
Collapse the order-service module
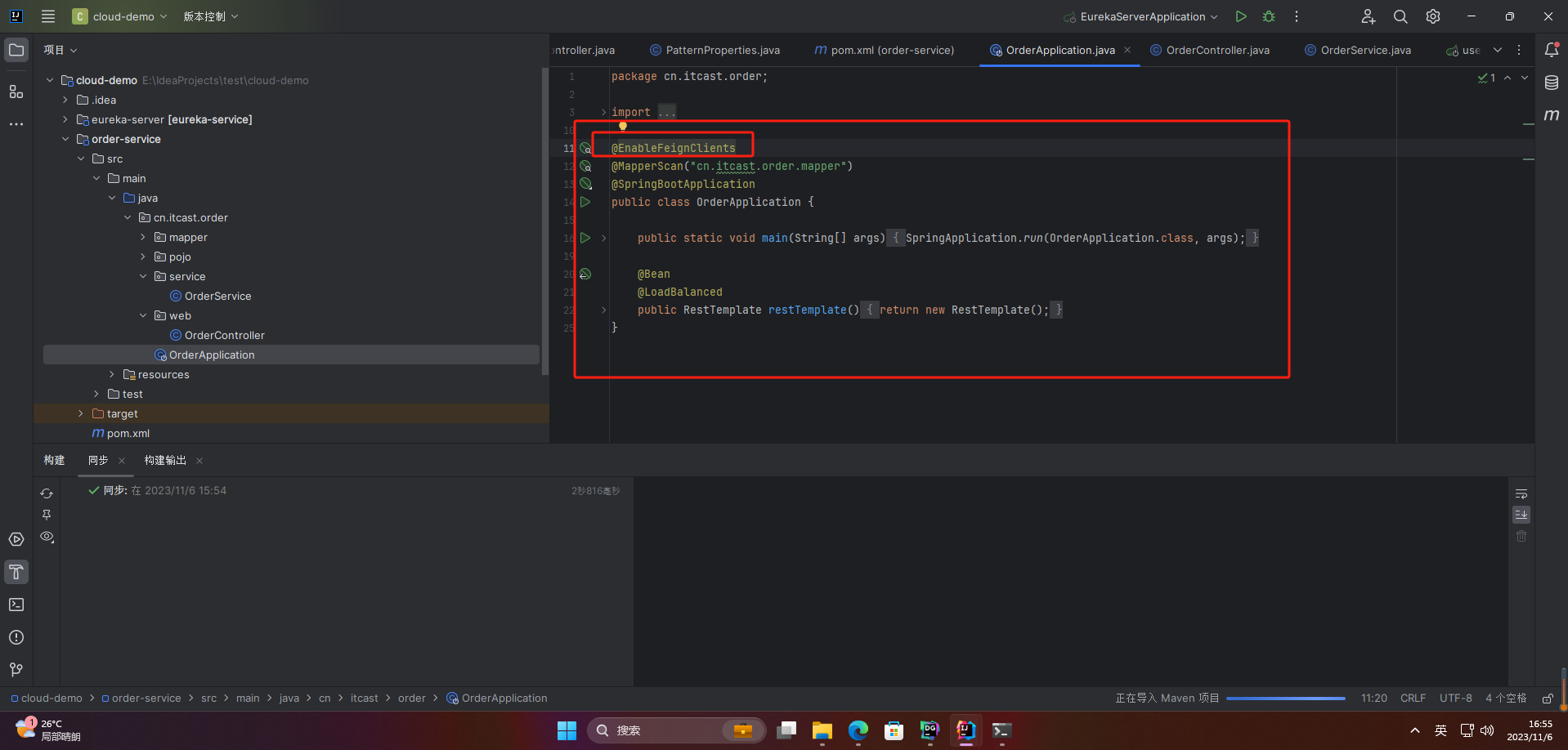65,139
